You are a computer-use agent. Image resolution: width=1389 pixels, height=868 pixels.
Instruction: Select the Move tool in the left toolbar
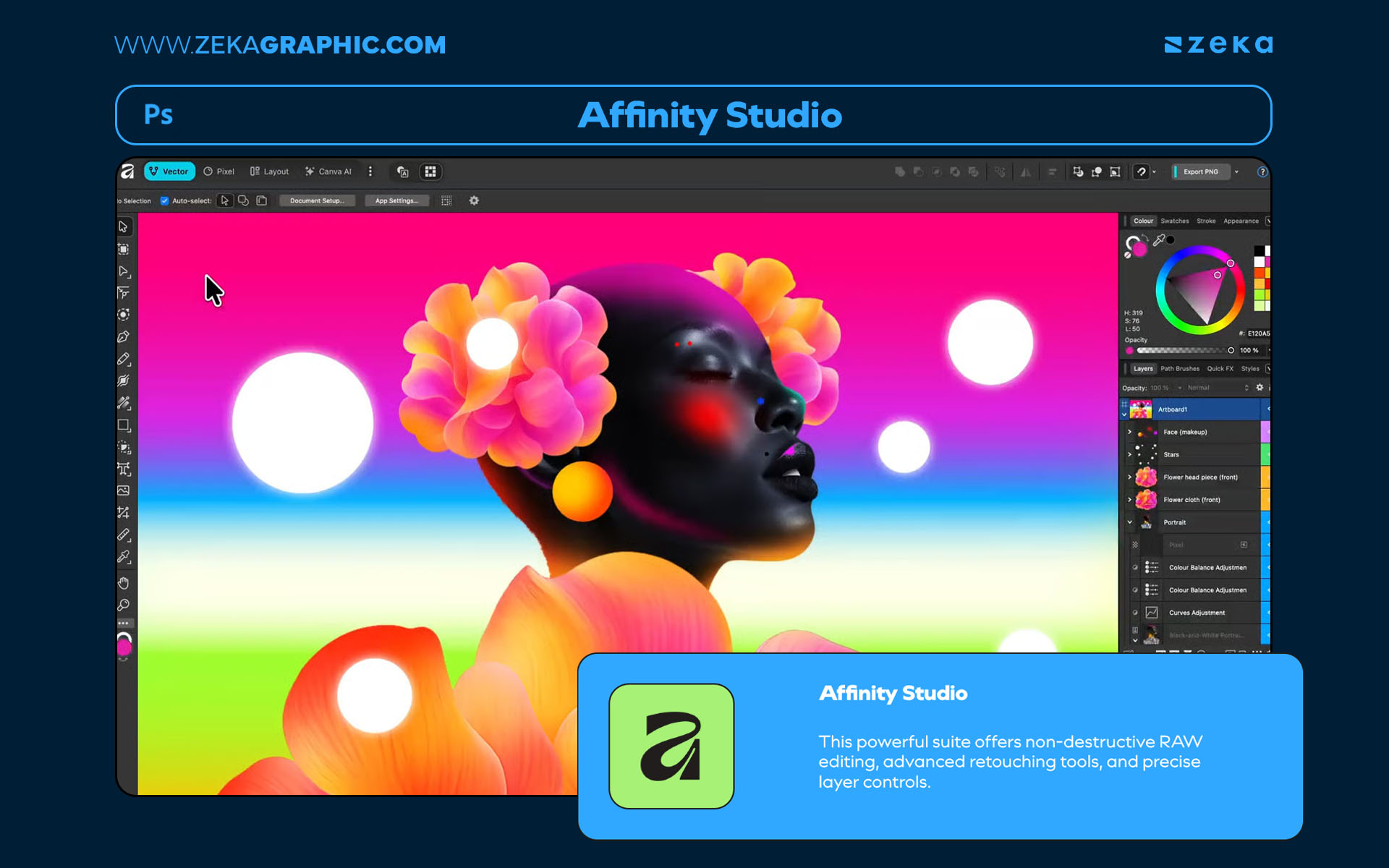pos(123,226)
